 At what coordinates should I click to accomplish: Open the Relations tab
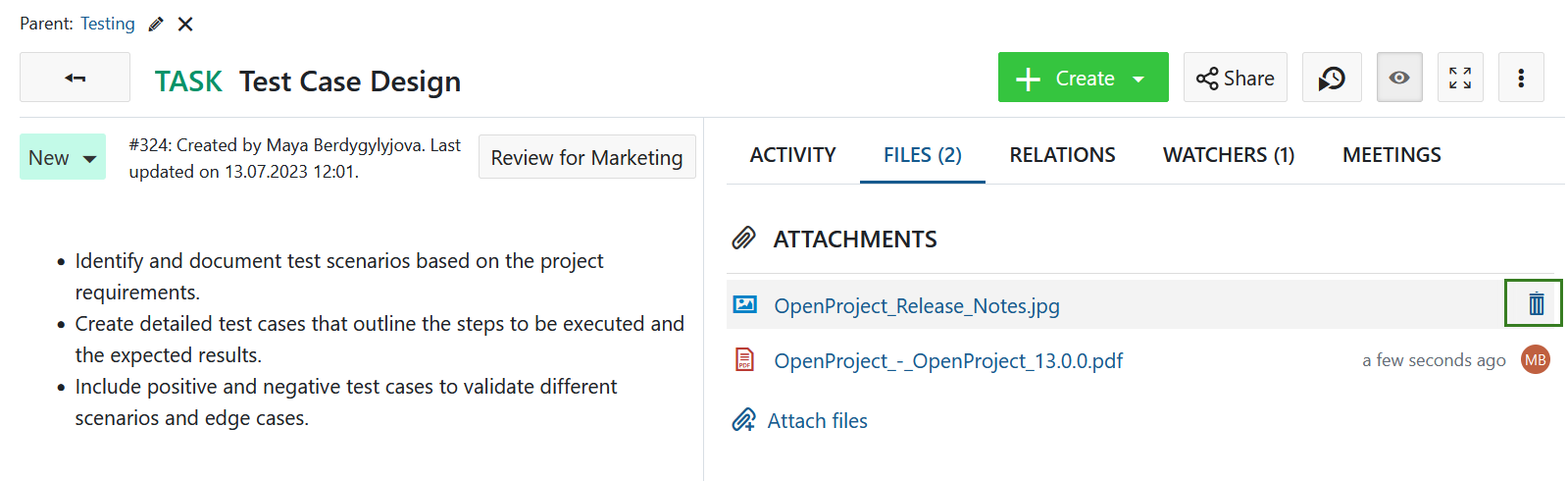[1062, 155]
